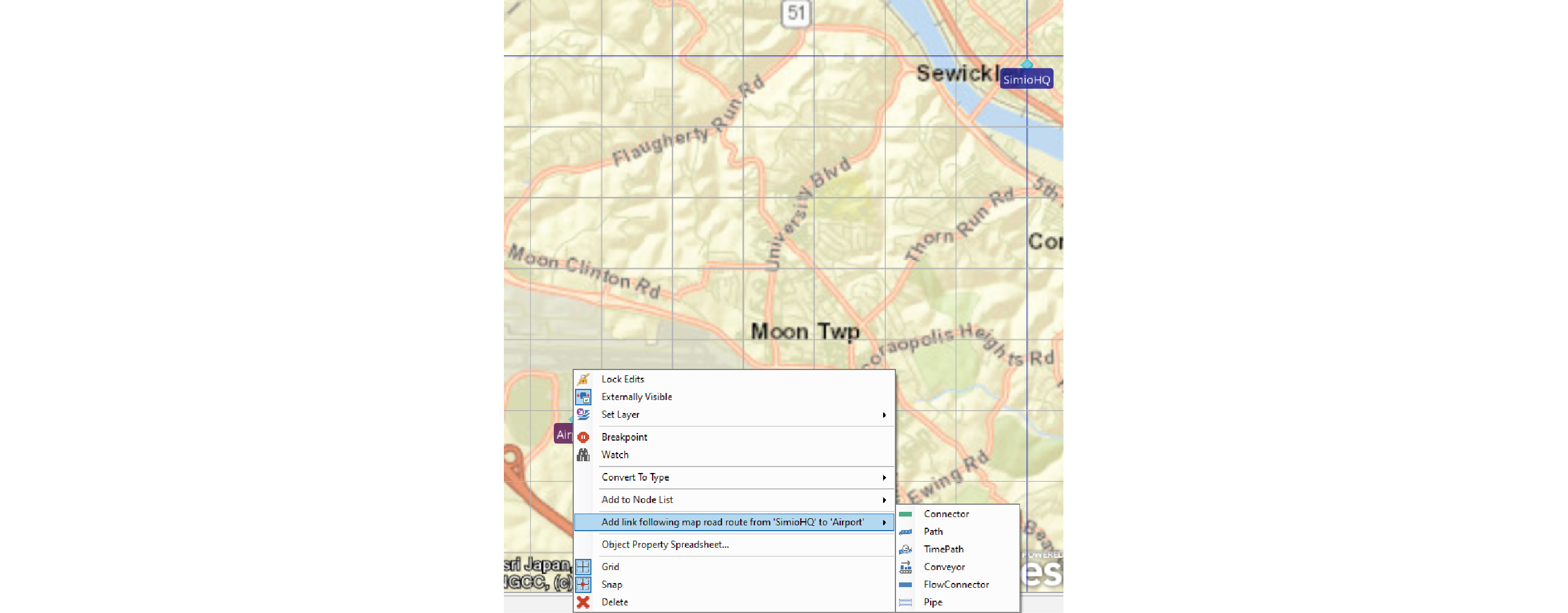1568x613 pixels.
Task: Select FlowConnector link type
Action: 955,584
